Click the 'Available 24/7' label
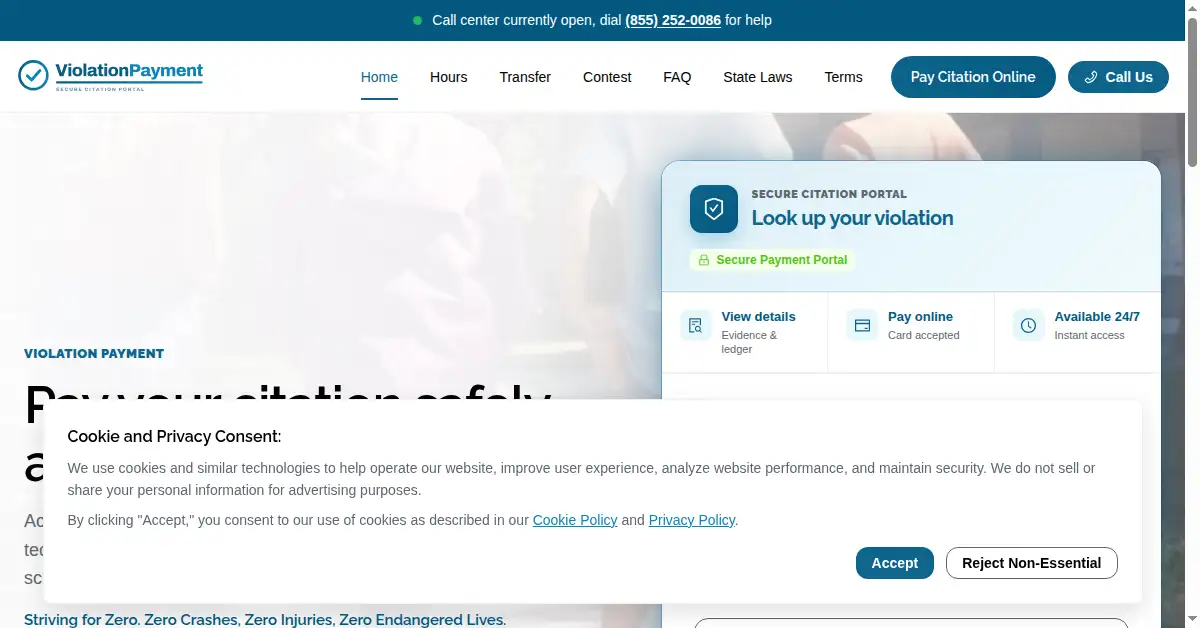This screenshot has width=1200, height=628. click(1097, 317)
